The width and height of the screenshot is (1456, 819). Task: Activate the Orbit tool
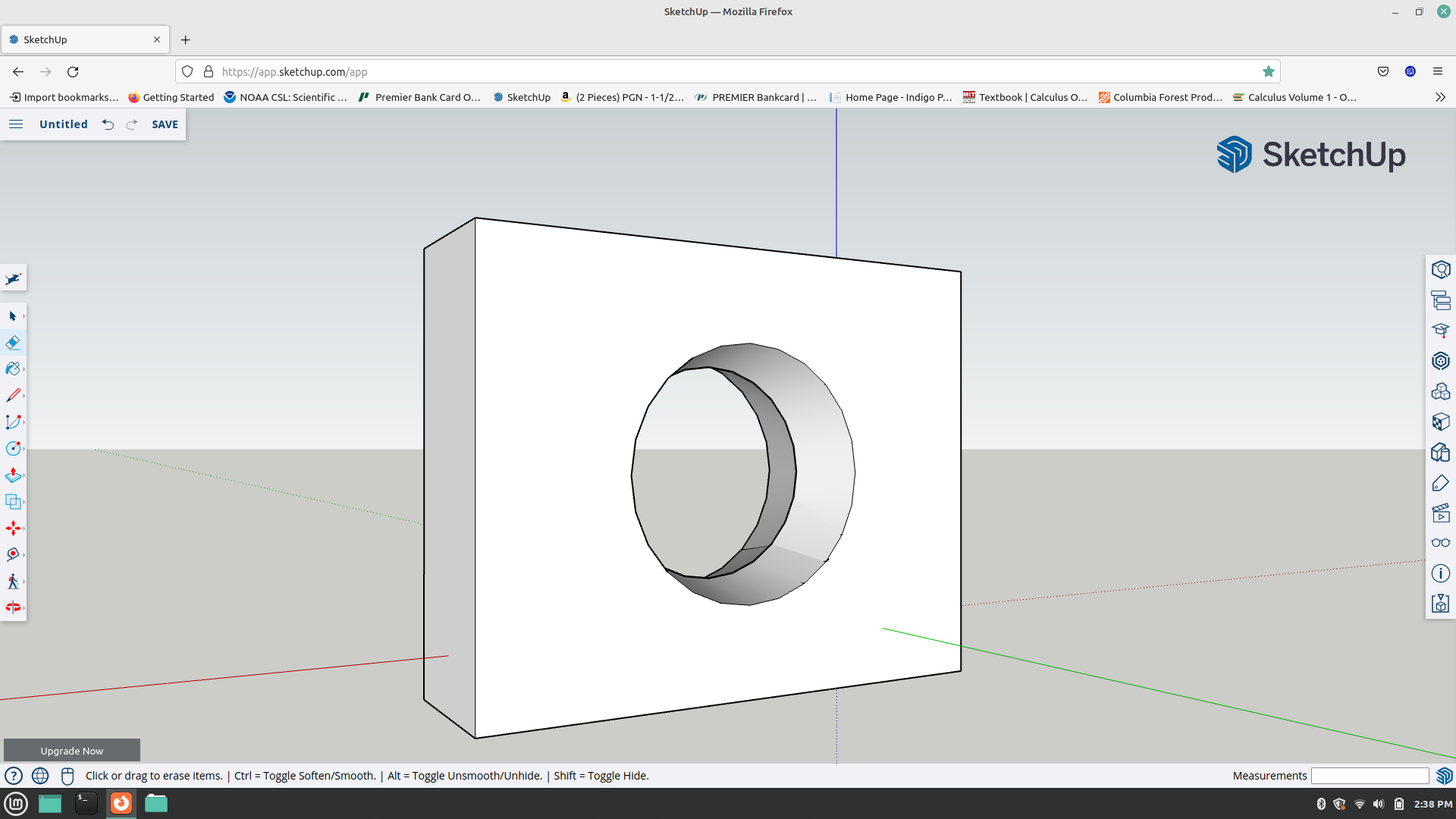coord(13,607)
